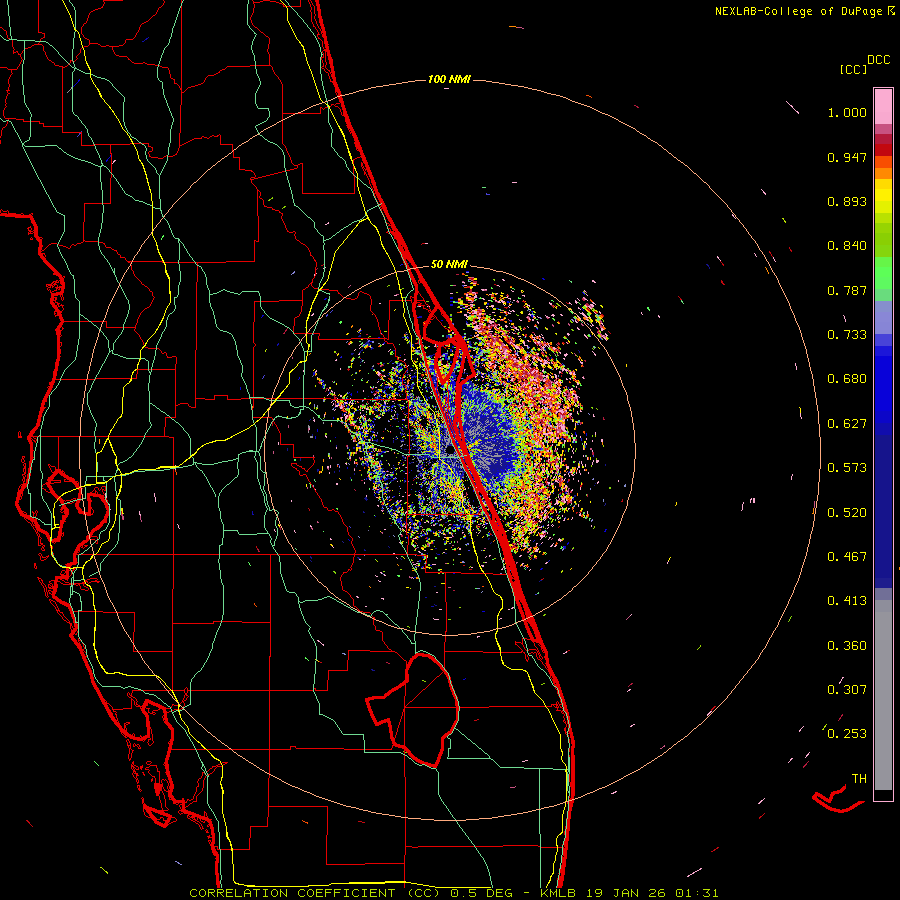
Task: Click the 0.840 legend value
Action: 847,246
